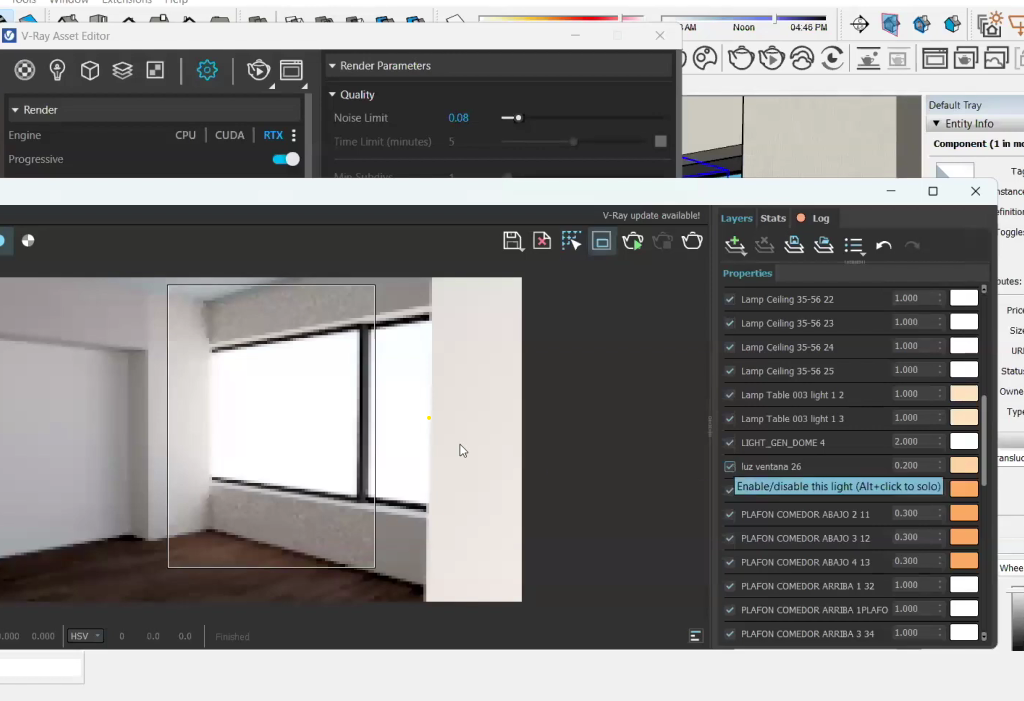This screenshot has height=701, width=1024.
Task: Click the LIGHT_GEN_DOME 4 intensity stepper
Action: pos(940,442)
